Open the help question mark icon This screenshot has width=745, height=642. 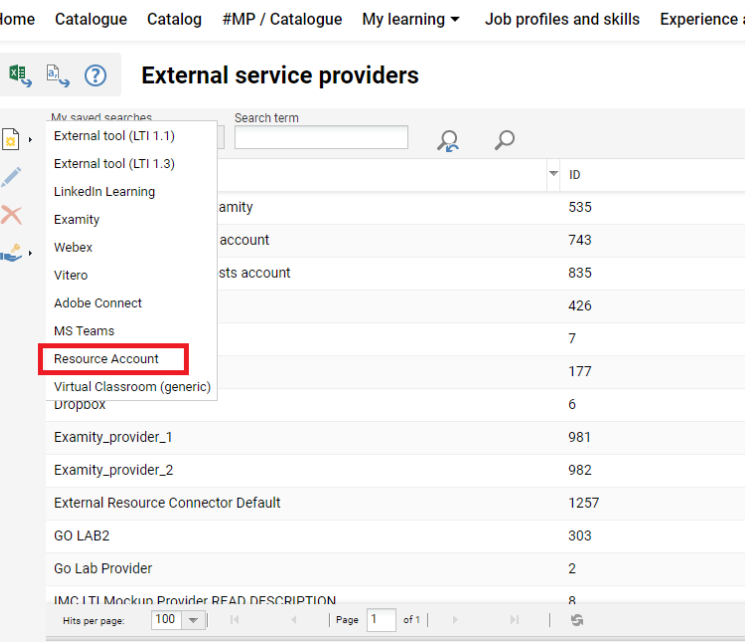96,75
